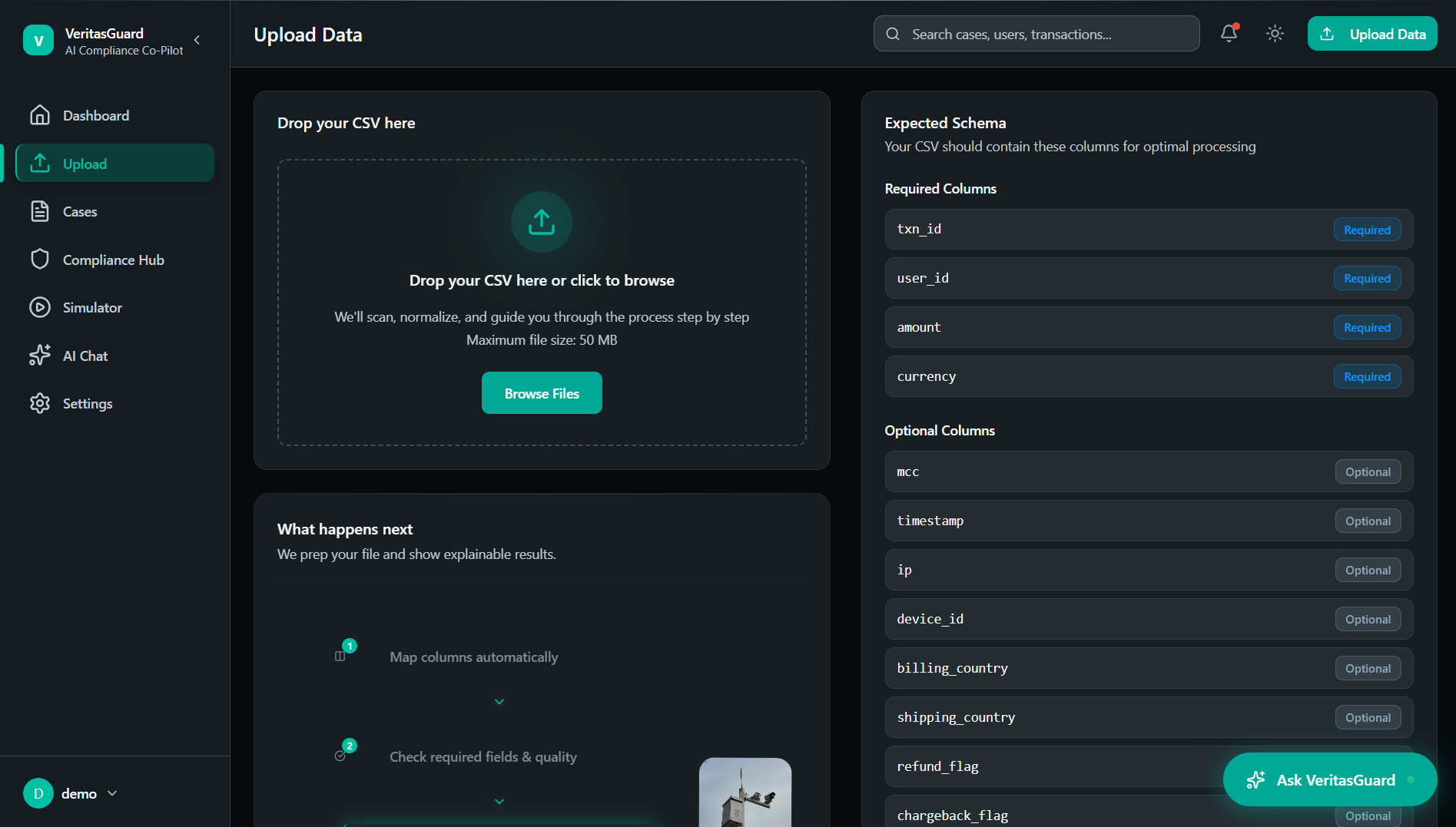Click the Settings gear icon

tap(40, 403)
